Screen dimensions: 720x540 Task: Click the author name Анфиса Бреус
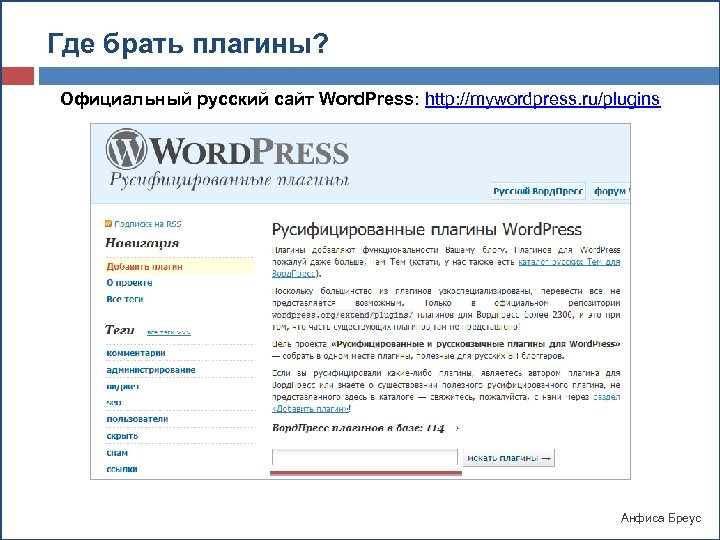click(x=661, y=518)
